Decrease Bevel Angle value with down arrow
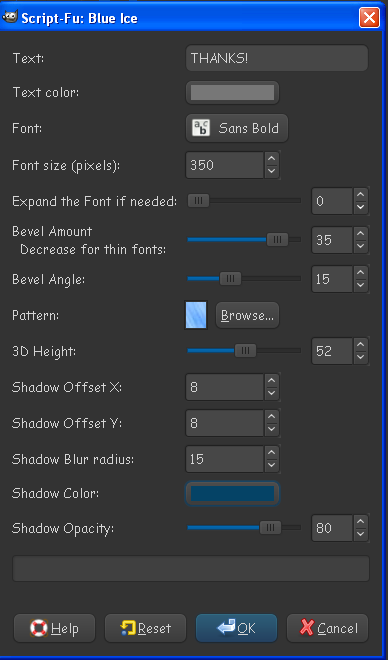Viewport: 388px width, 660px height. [x=361, y=285]
